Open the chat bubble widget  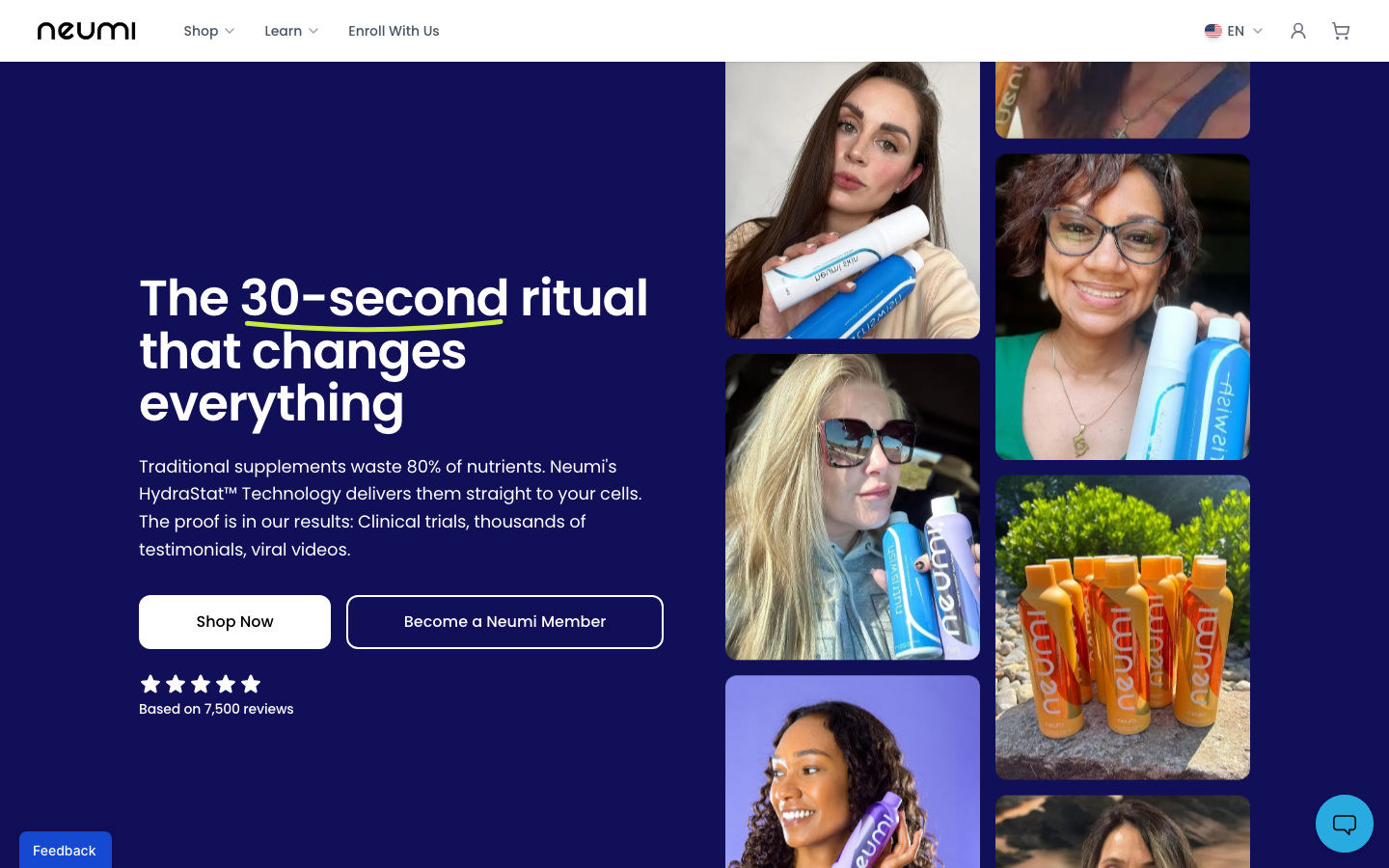point(1345,824)
